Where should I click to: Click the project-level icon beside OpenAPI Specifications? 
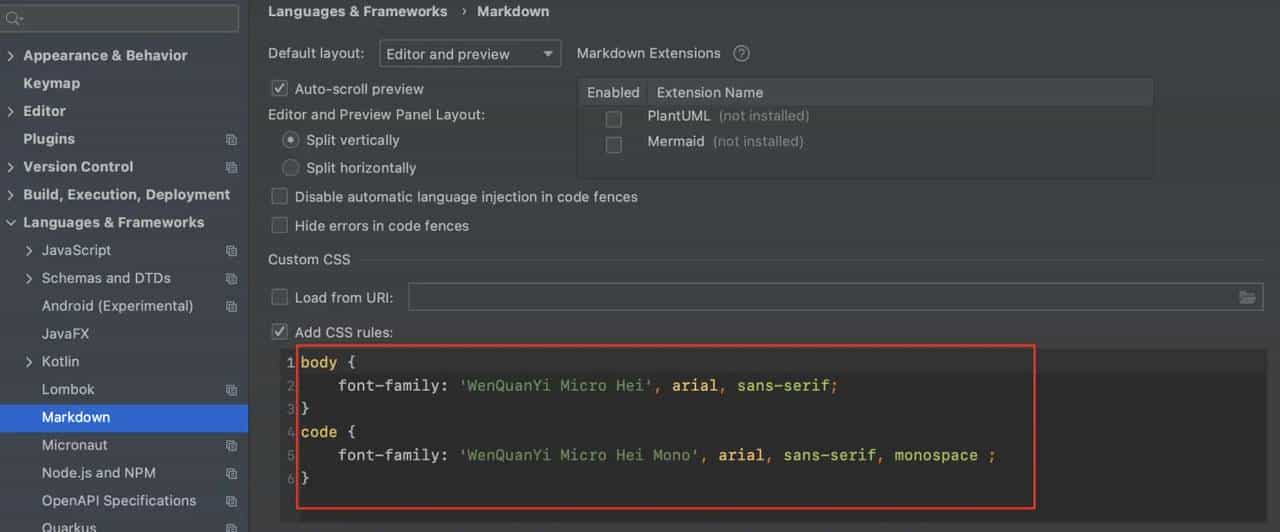click(x=231, y=501)
